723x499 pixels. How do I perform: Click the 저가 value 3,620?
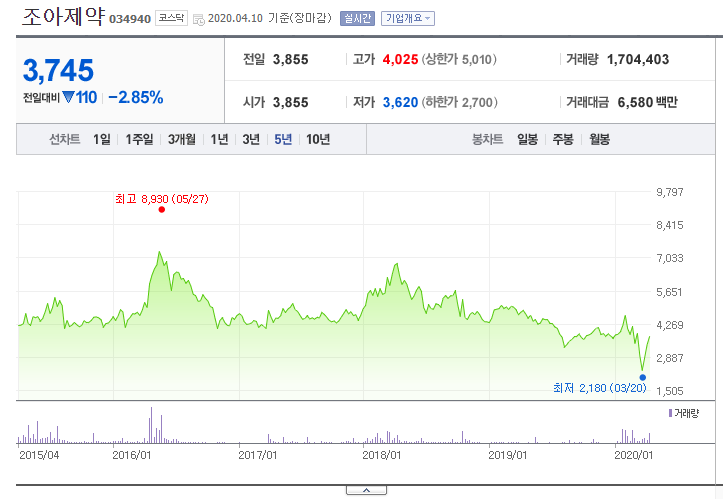(x=400, y=102)
